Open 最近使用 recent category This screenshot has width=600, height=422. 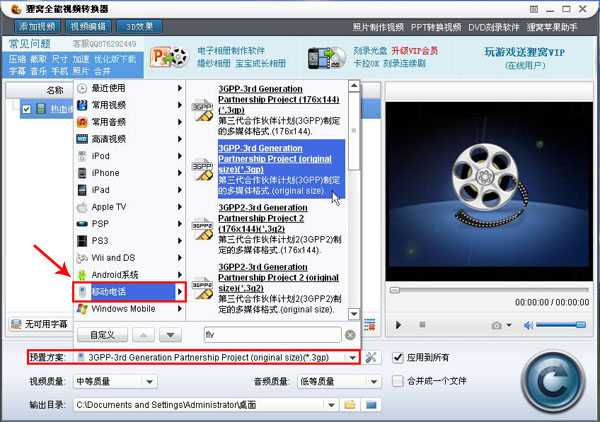point(130,88)
